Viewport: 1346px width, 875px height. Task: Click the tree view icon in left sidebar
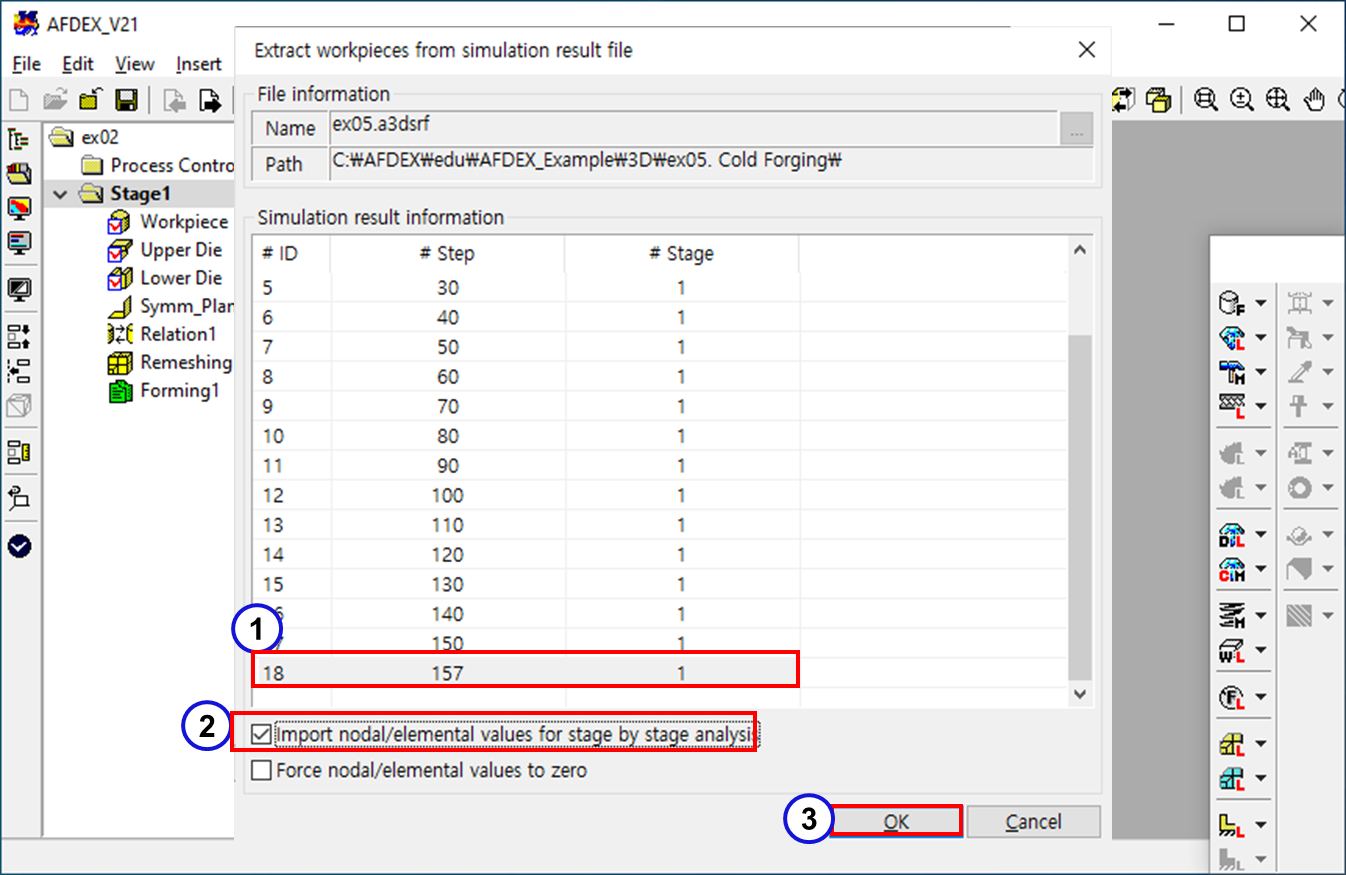coord(19,139)
